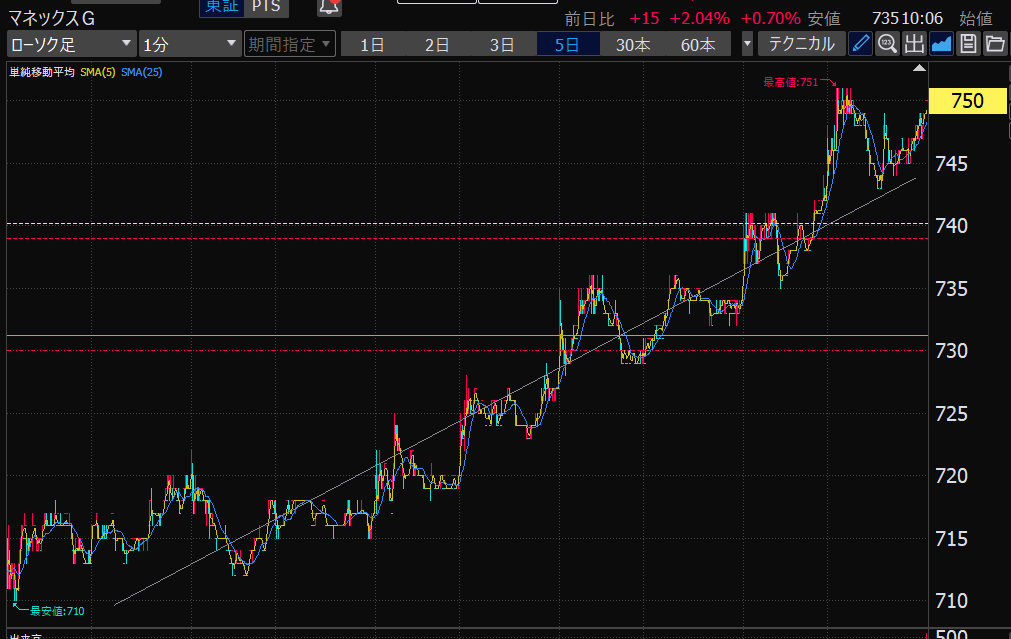
Task: Click the マネックスG stock name
Action: pos(52,19)
